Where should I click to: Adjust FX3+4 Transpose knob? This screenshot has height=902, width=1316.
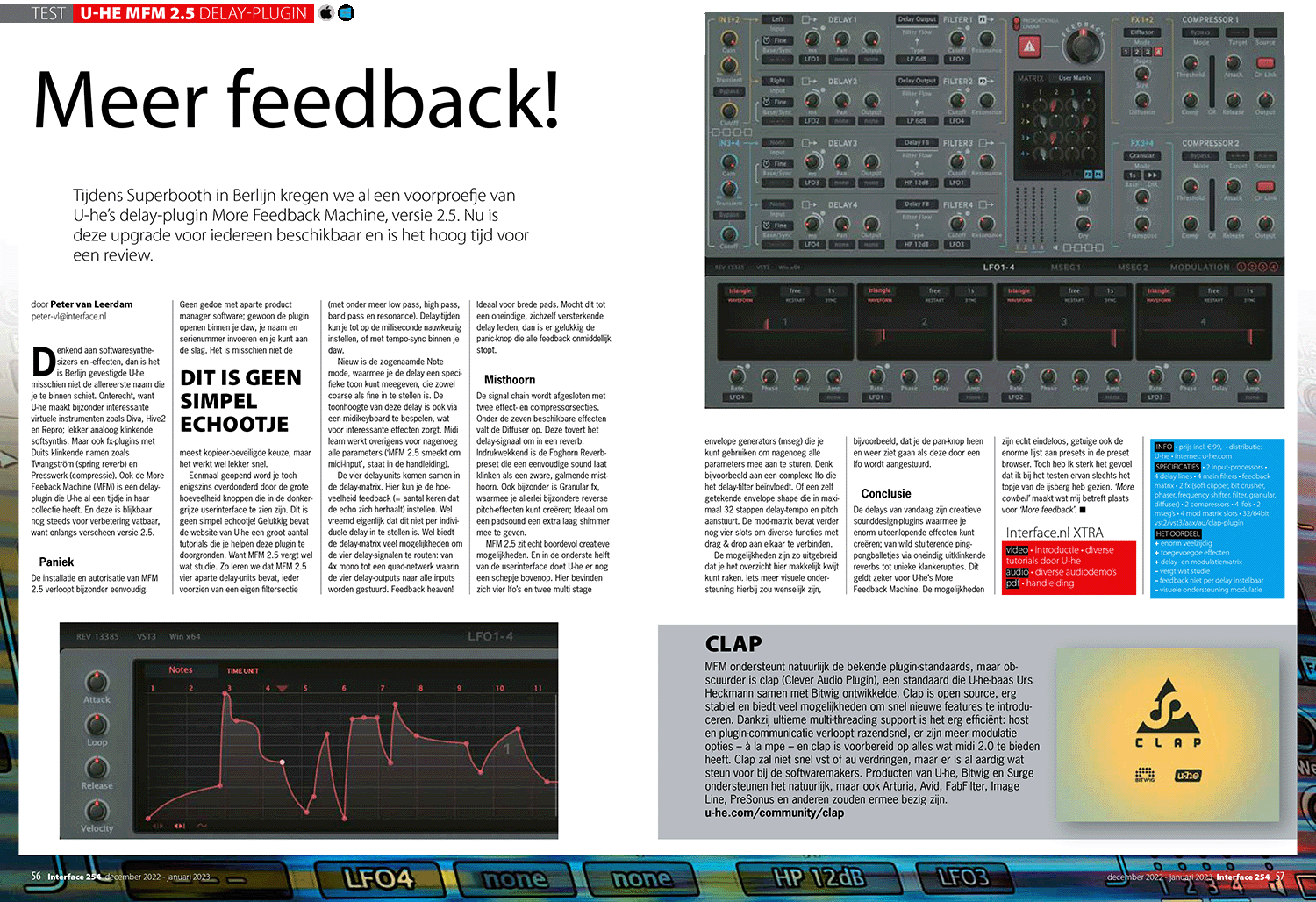1141,223
